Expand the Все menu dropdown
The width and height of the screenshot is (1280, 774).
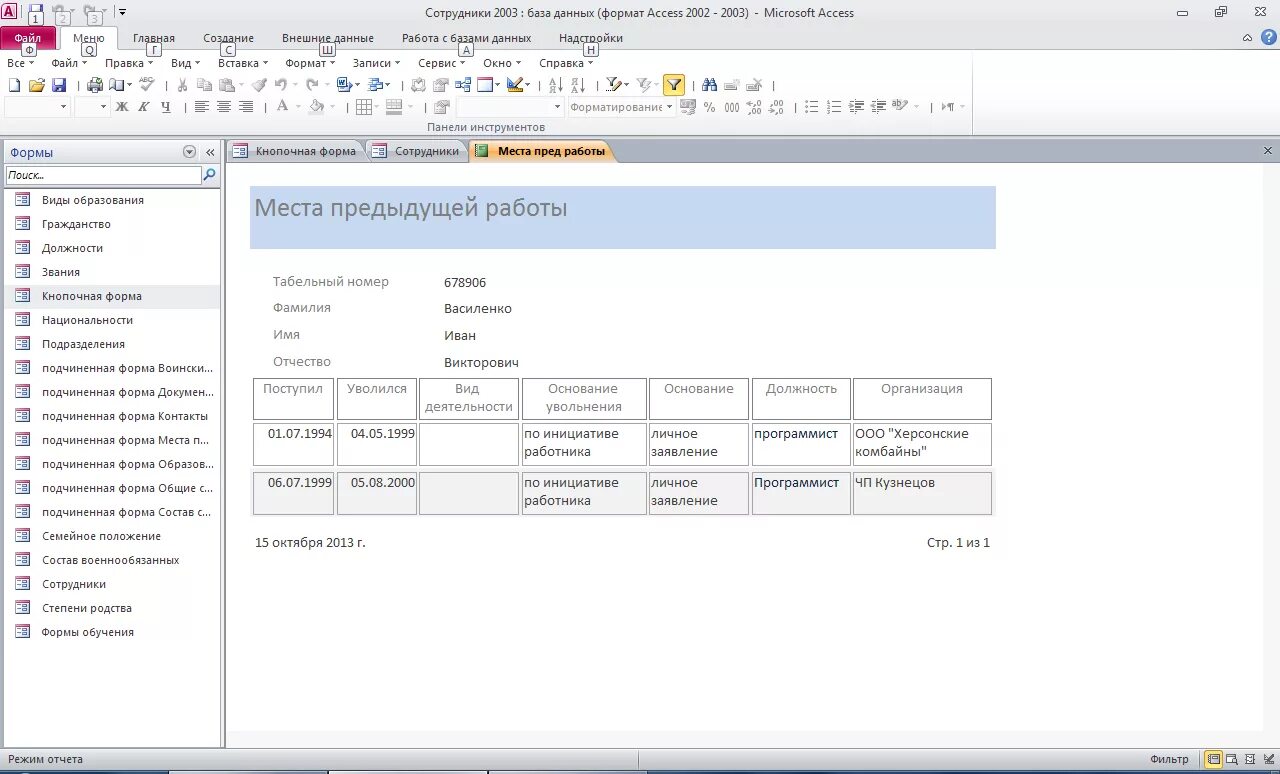point(20,63)
